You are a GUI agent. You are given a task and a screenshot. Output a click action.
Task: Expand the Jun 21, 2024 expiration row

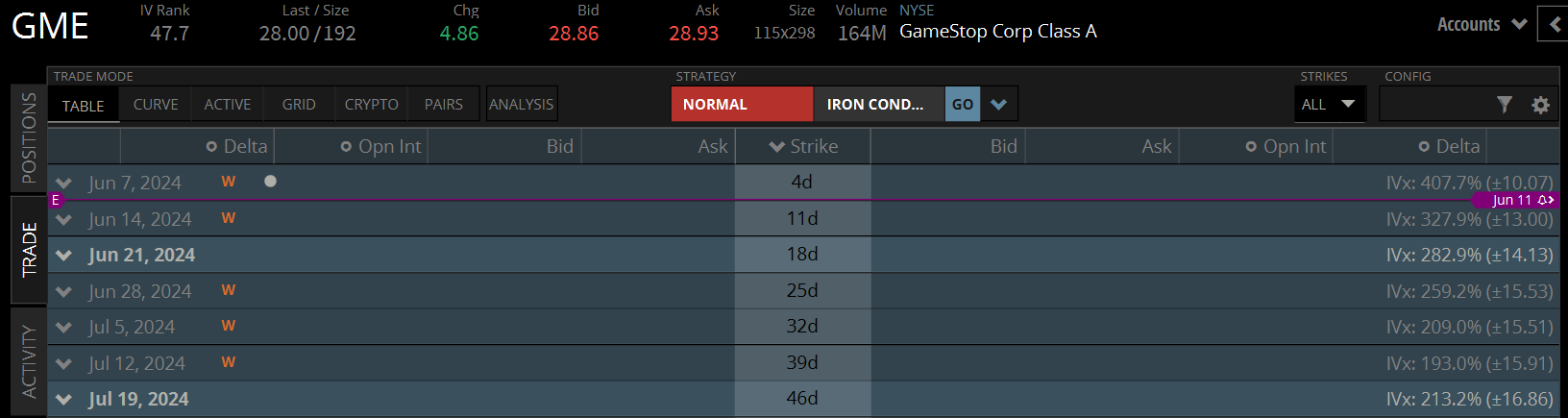click(64, 255)
